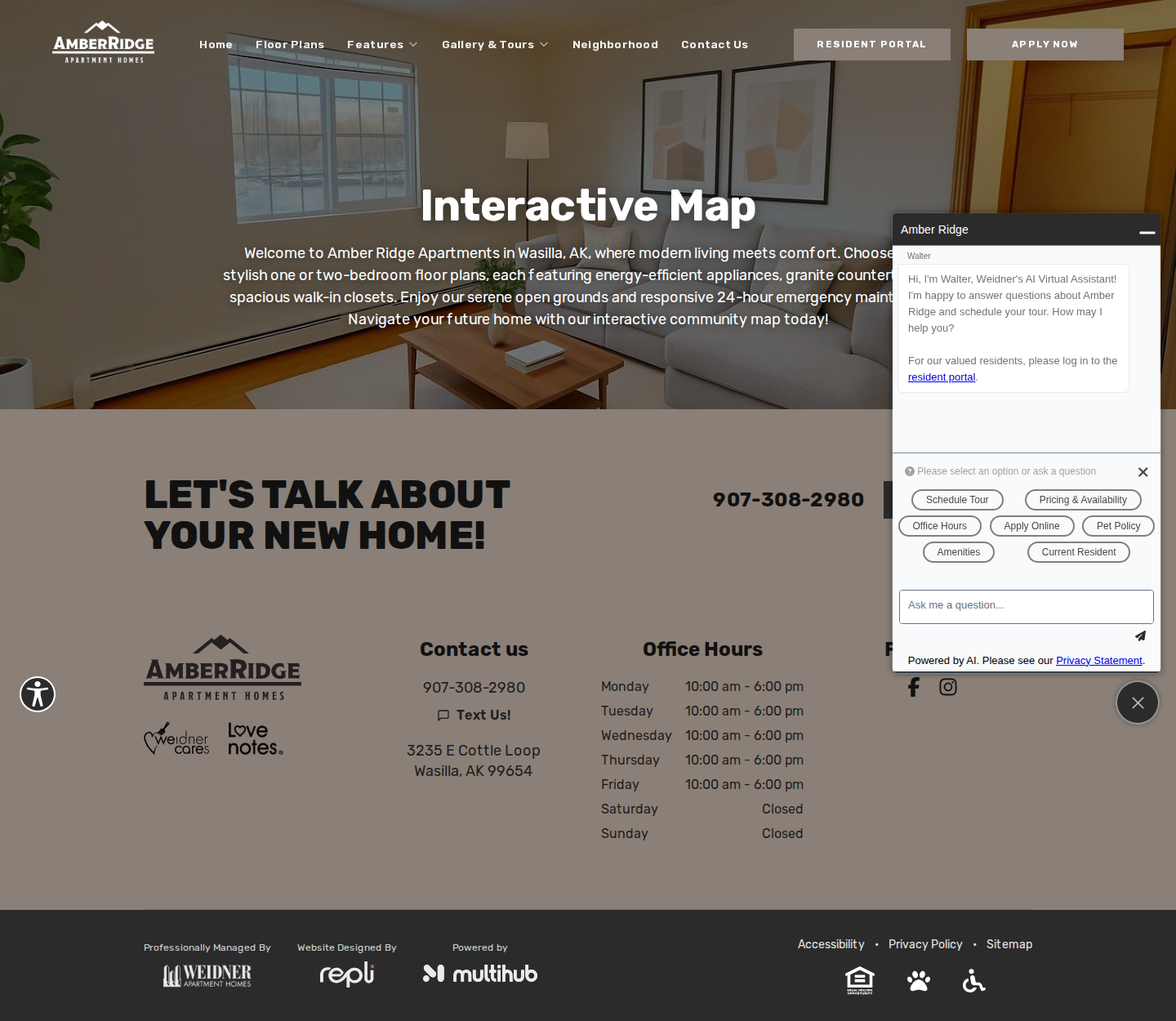
Task: Focus the Ask me a question field
Action: [1027, 607]
